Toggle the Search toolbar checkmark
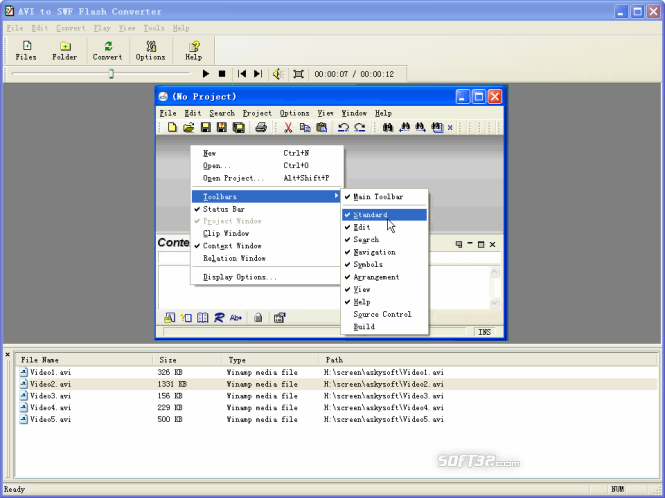This screenshot has width=665, height=498. 384,240
